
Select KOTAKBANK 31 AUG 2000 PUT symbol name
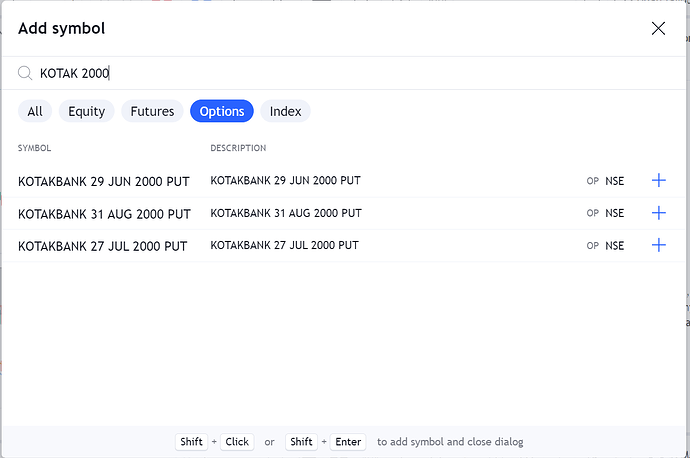point(104,214)
